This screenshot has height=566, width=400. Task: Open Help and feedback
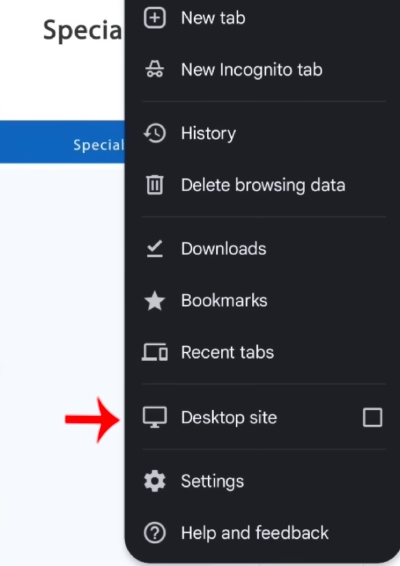tap(255, 533)
